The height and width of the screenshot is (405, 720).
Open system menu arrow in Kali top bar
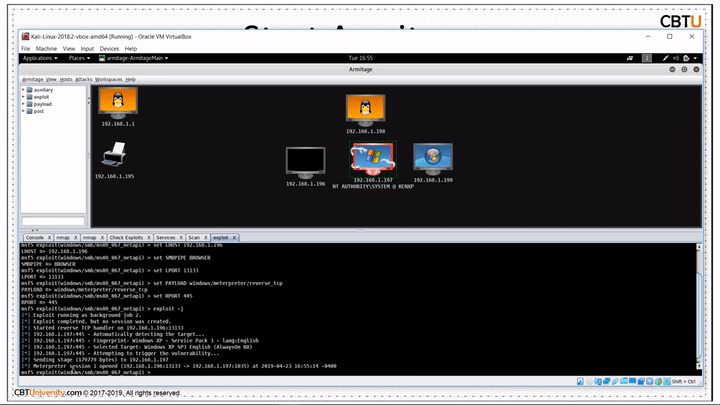click(x=695, y=58)
